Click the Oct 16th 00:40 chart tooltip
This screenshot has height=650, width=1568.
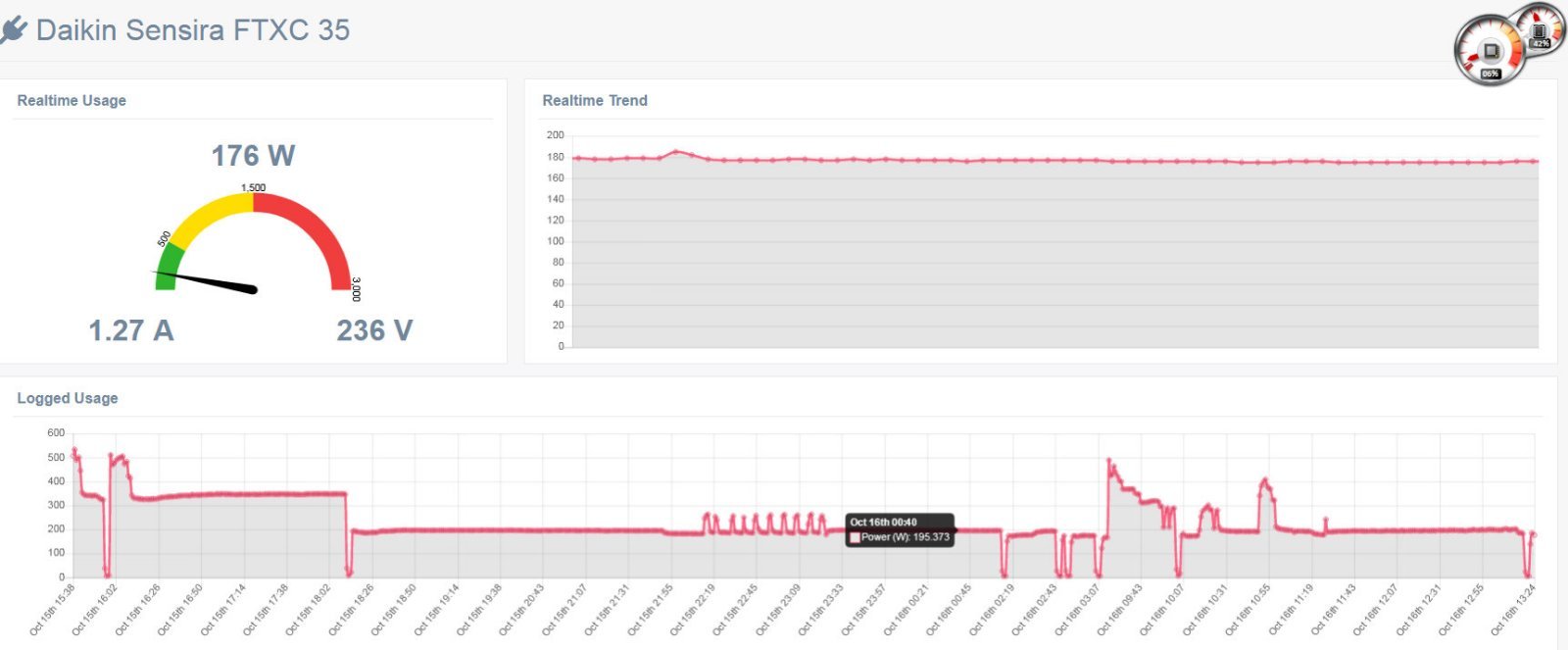coord(900,529)
